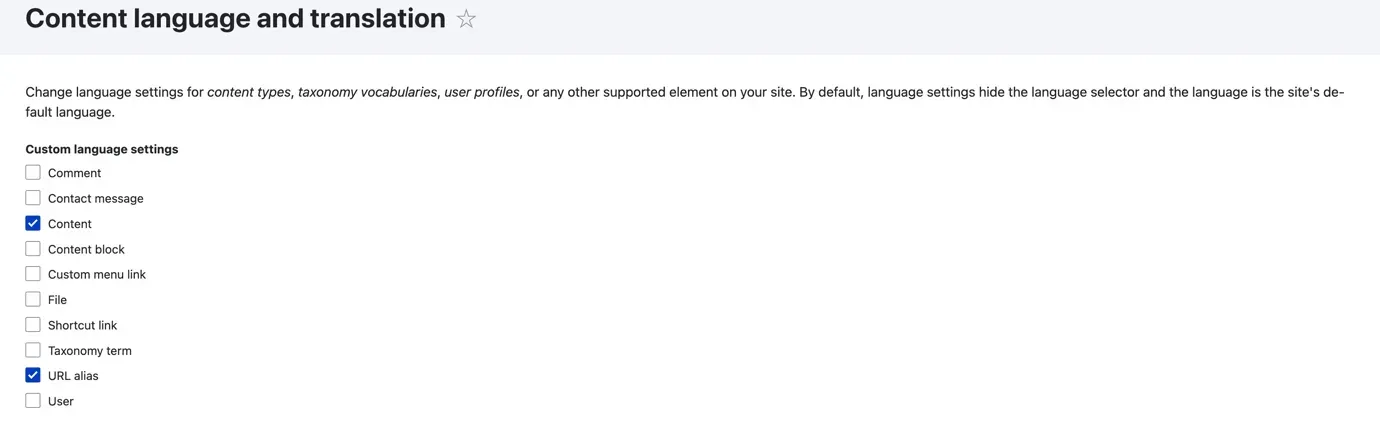Click the 'Taxonomy term' label text

click(90, 351)
